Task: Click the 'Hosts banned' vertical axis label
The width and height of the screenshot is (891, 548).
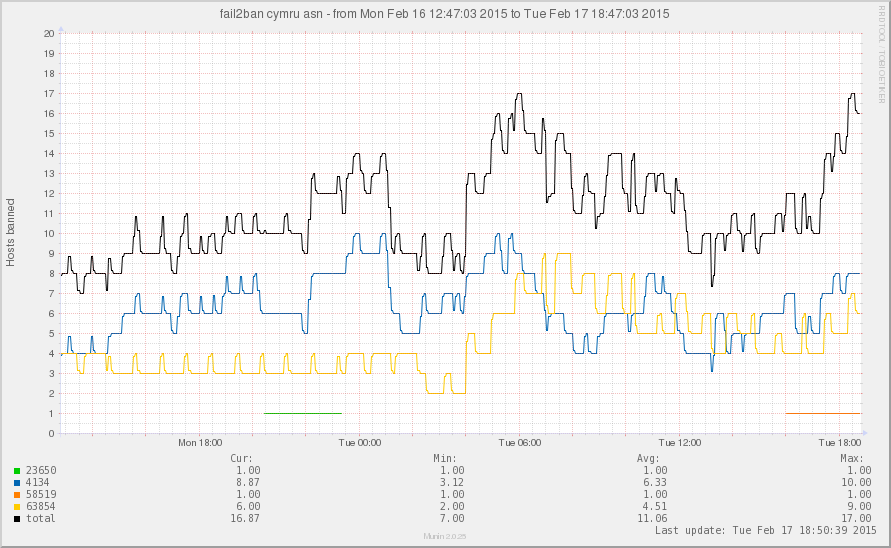Action: pyautogui.click(x=11, y=232)
